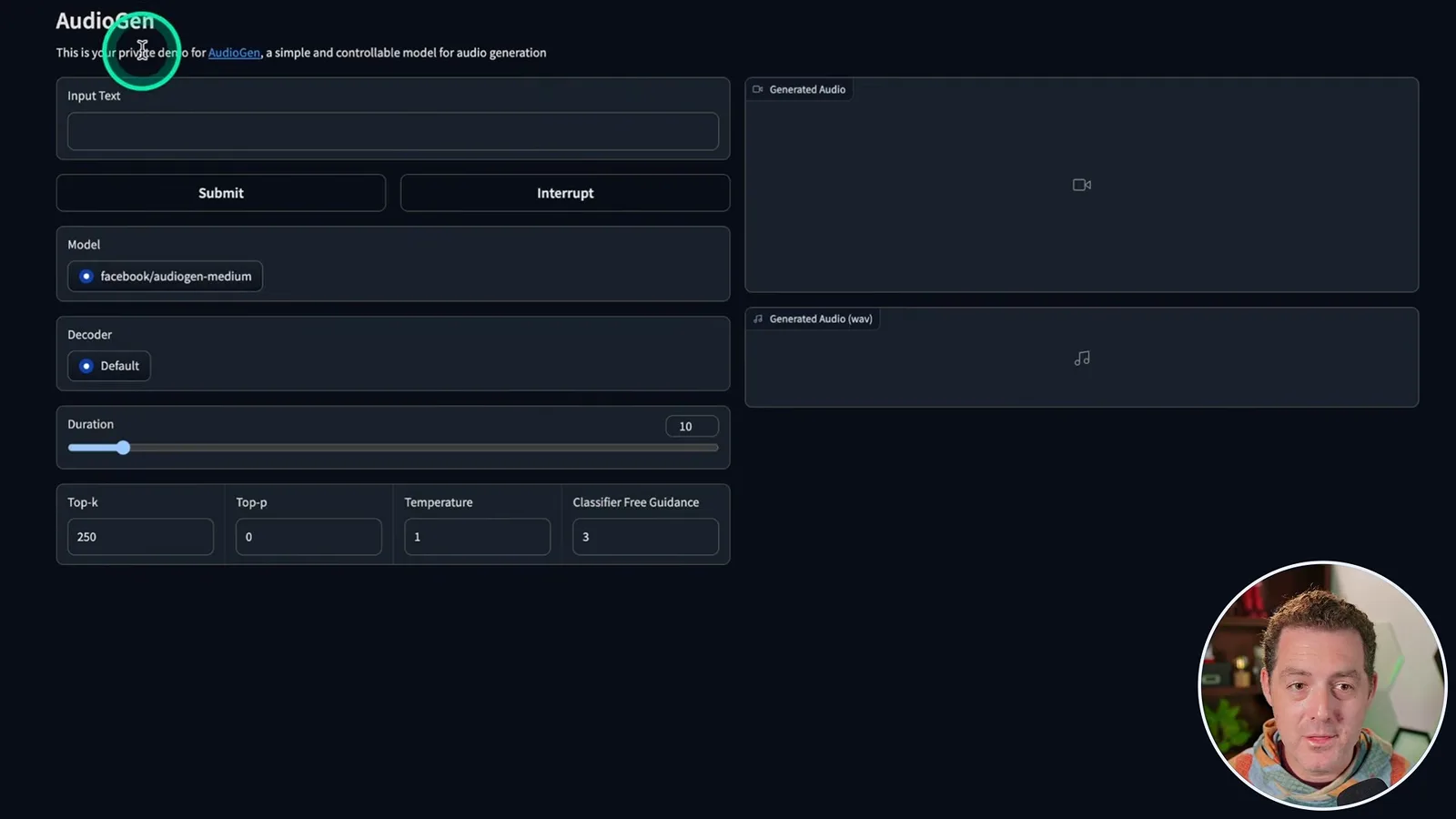Image resolution: width=1456 pixels, height=819 pixels.
Task: Click the 'Decoder' label text
Action: 89,335
